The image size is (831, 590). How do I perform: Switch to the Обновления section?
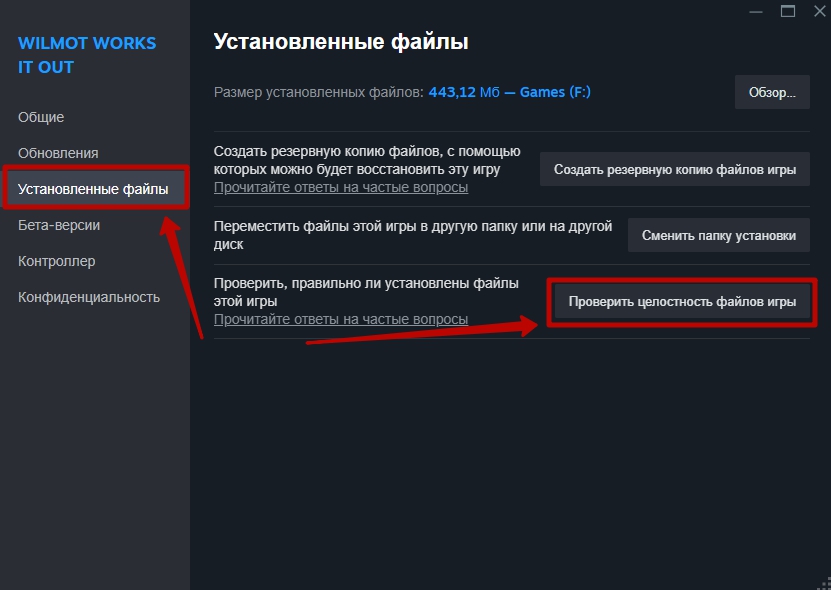(58, 153)
